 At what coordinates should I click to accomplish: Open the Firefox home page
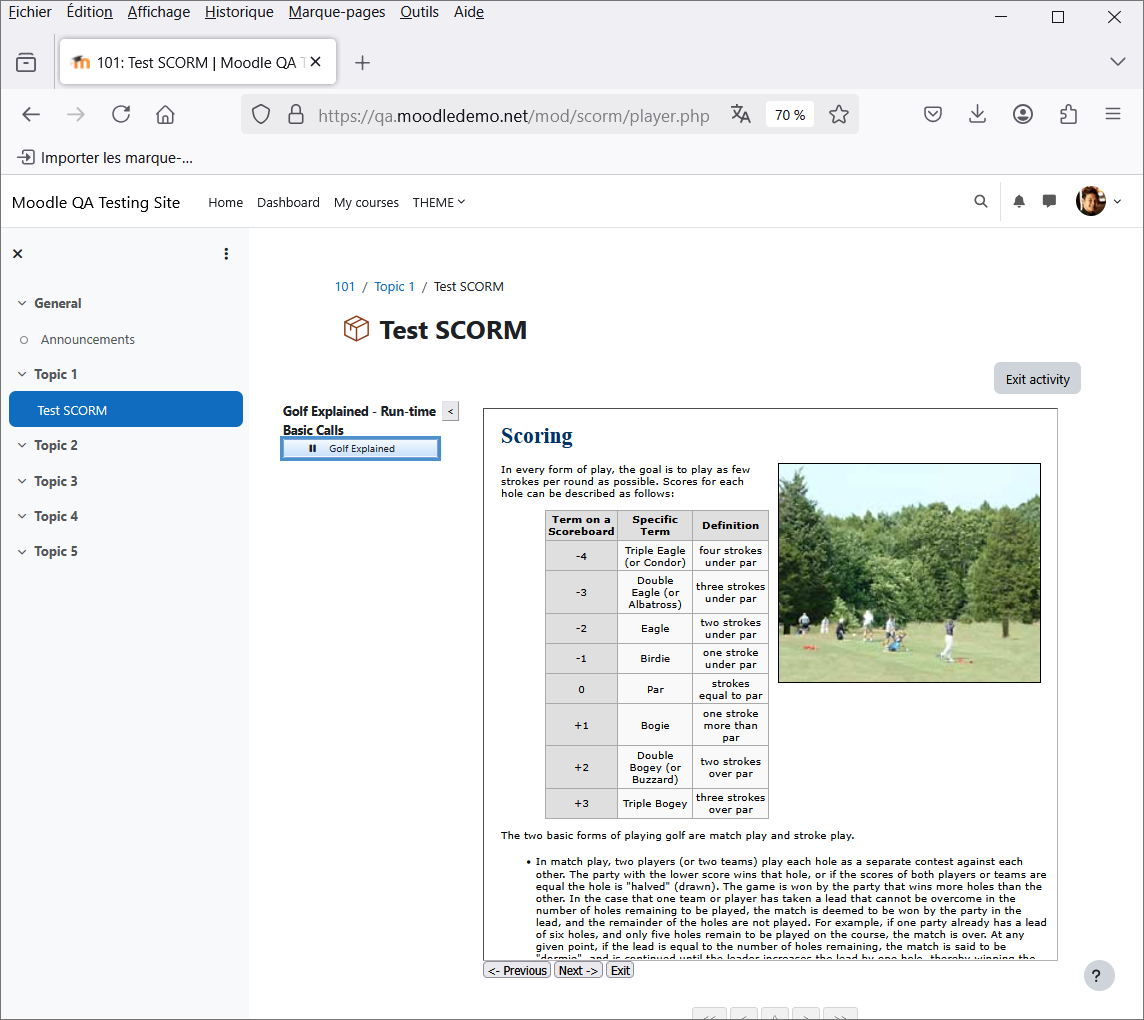click(166, 115)
